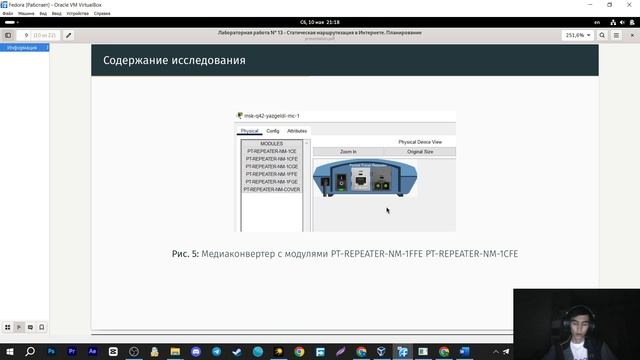Click the repeater device image in figure

click(x=365, y=178)
